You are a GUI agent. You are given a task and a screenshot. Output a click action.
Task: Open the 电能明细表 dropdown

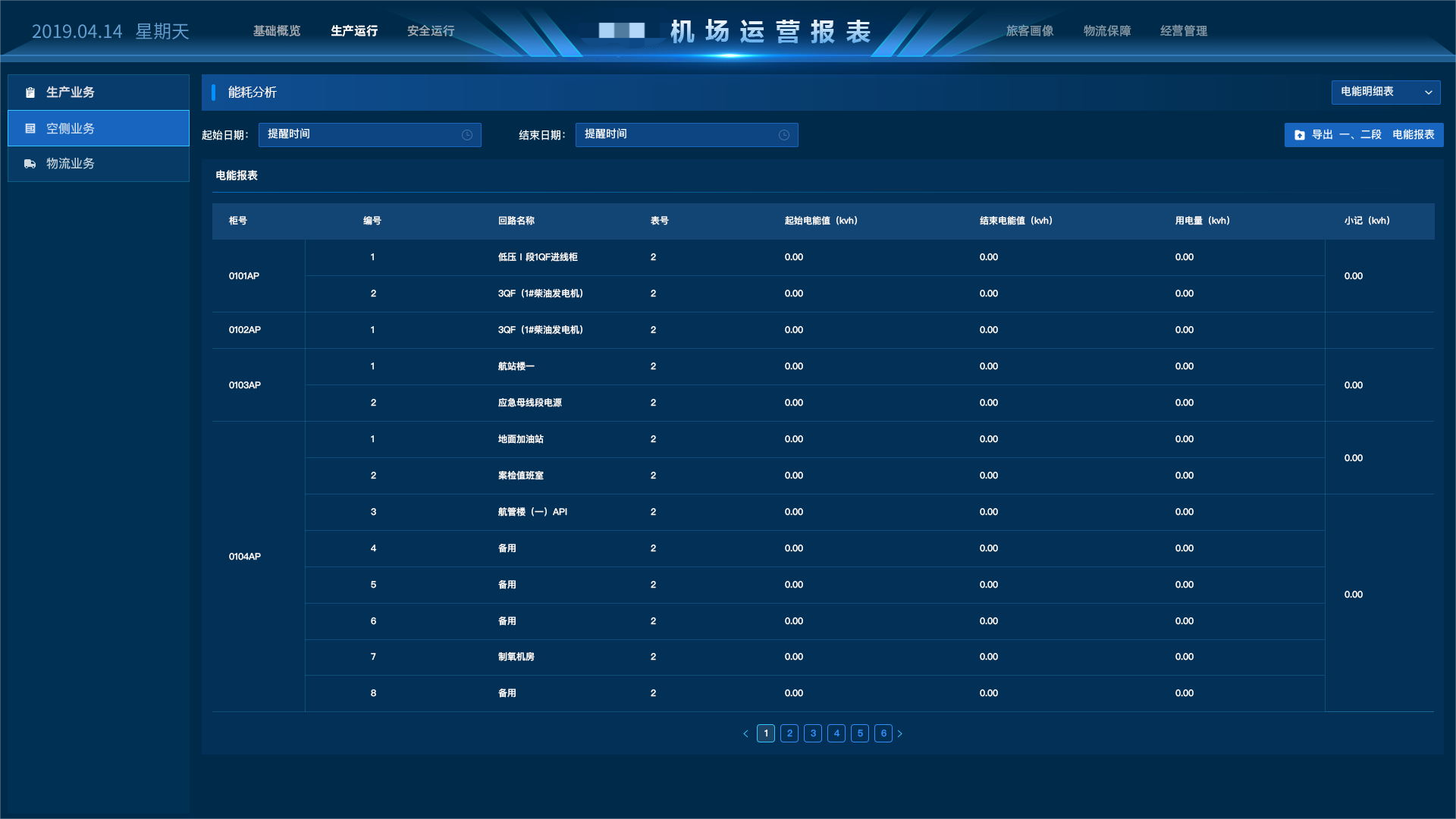click(1376, 92)
